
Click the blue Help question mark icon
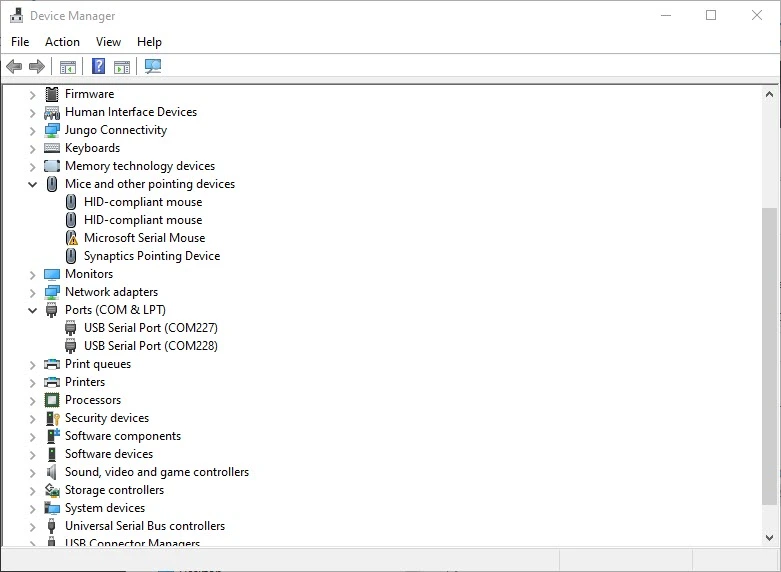coord(98,67)
